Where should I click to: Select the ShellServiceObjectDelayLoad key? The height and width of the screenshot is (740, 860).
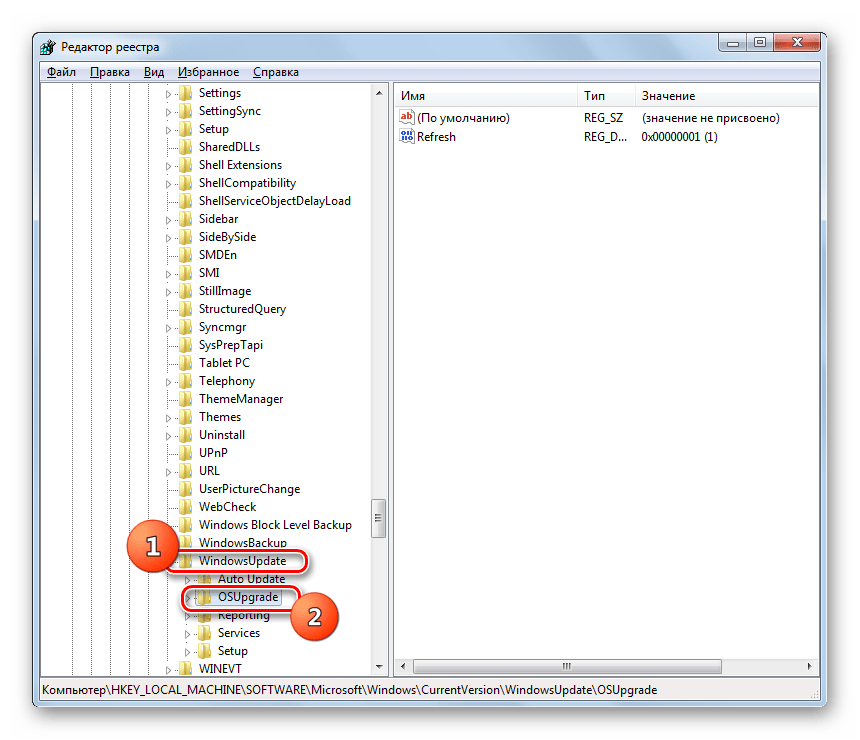coord(274,201)
